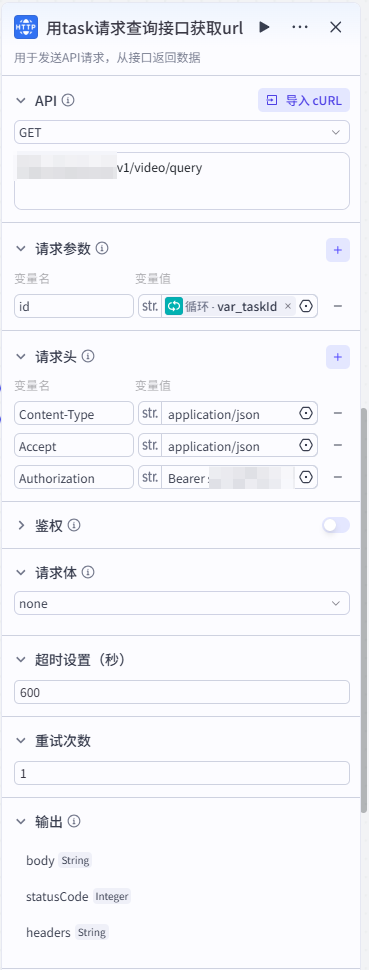Open the request body none dropdown
369x970 pixels.
tap(182, 604)
